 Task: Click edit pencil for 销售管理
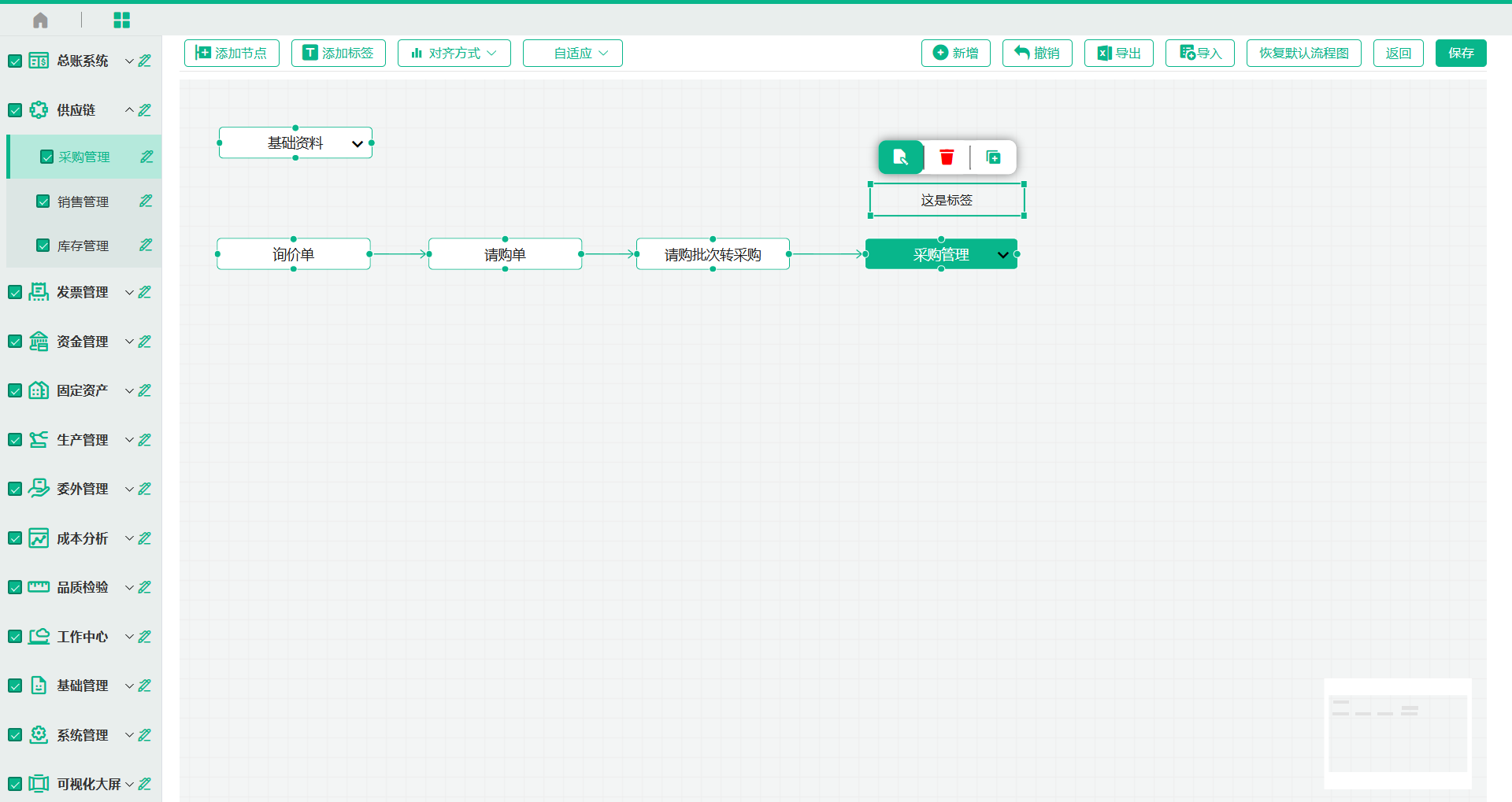coord(146,201)
